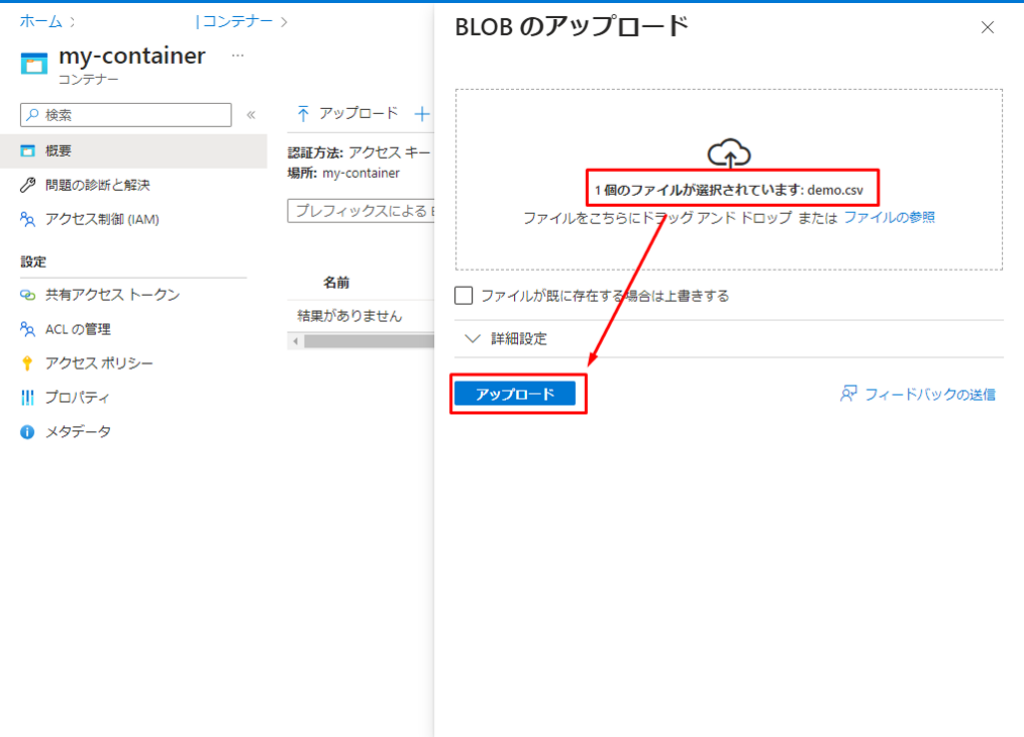1024x737 pixels.
Task: Click the key icon for access policy
Action: click(27, 364)
